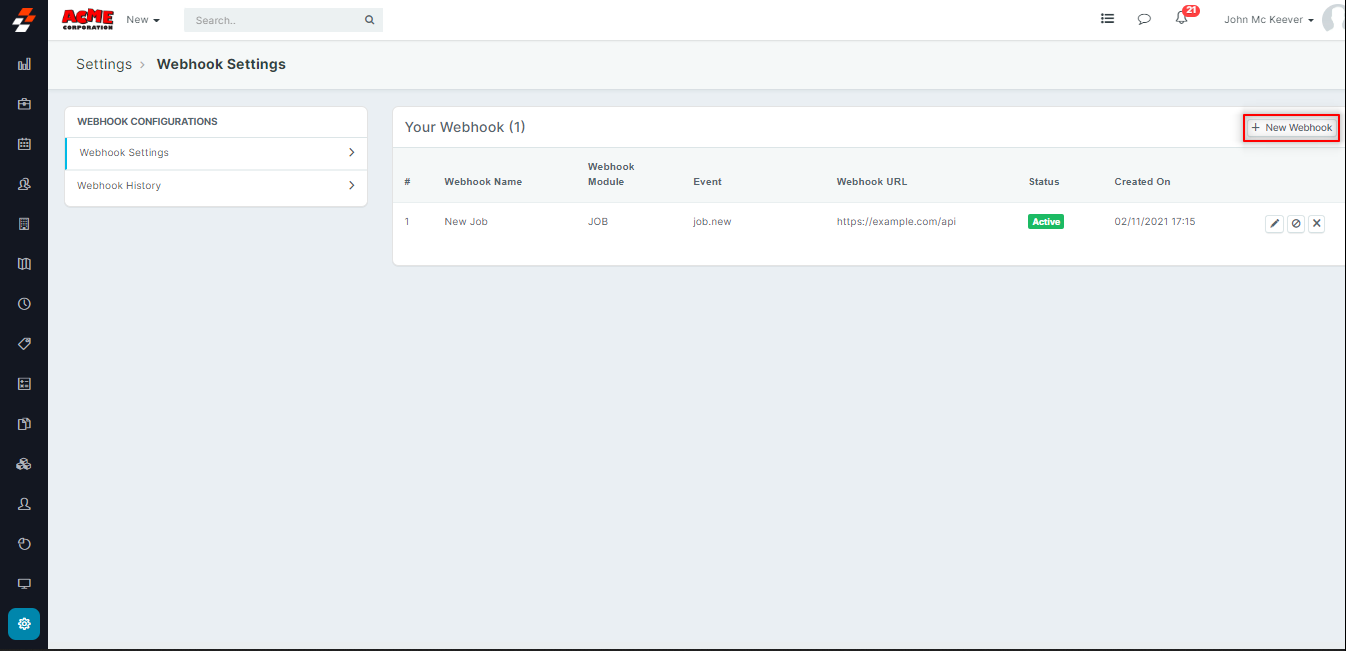Expand the John Mc Keever user menu

[1268, 20]
